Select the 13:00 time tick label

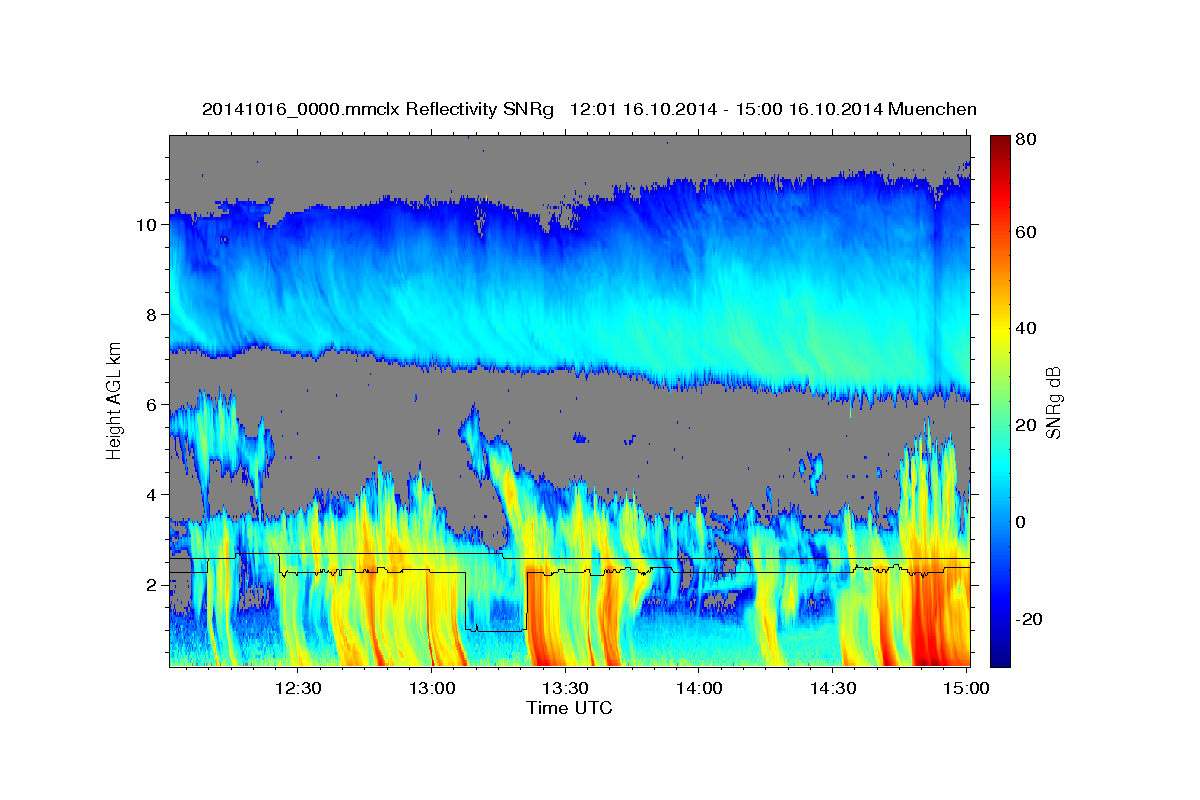pyautogui.click(x=431, y=688)
